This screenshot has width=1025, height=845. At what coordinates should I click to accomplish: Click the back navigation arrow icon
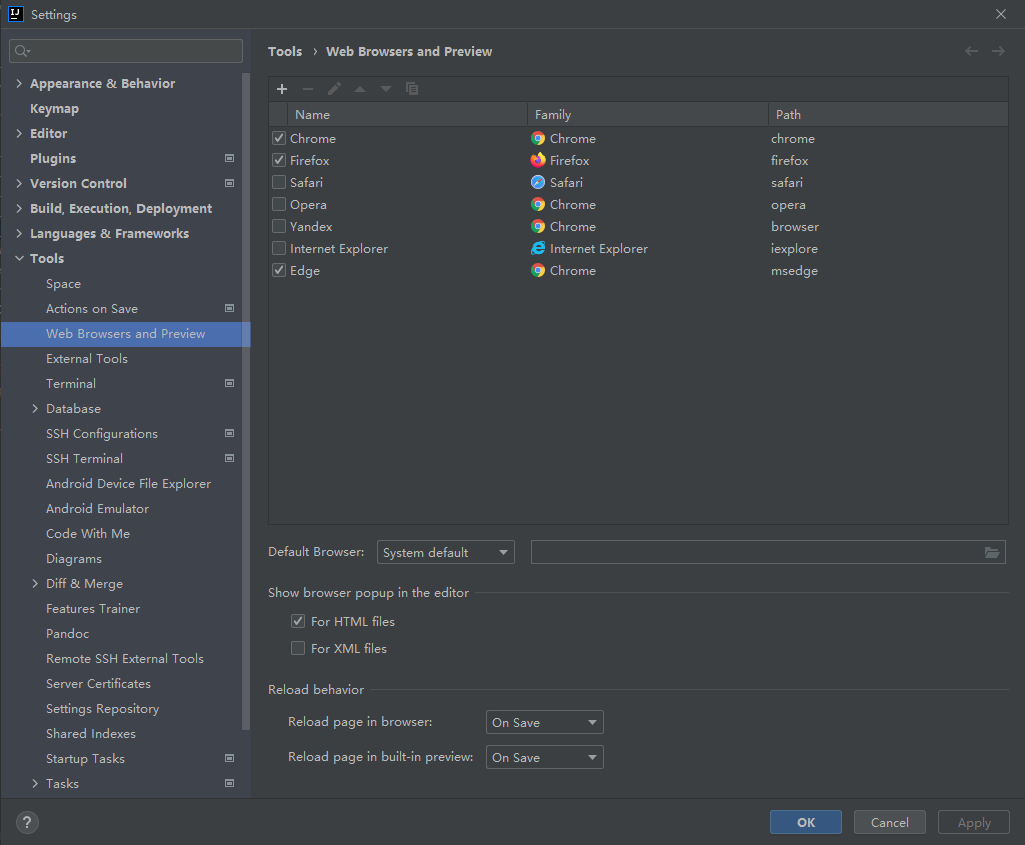pyautogui.click(x=971, y=51)
